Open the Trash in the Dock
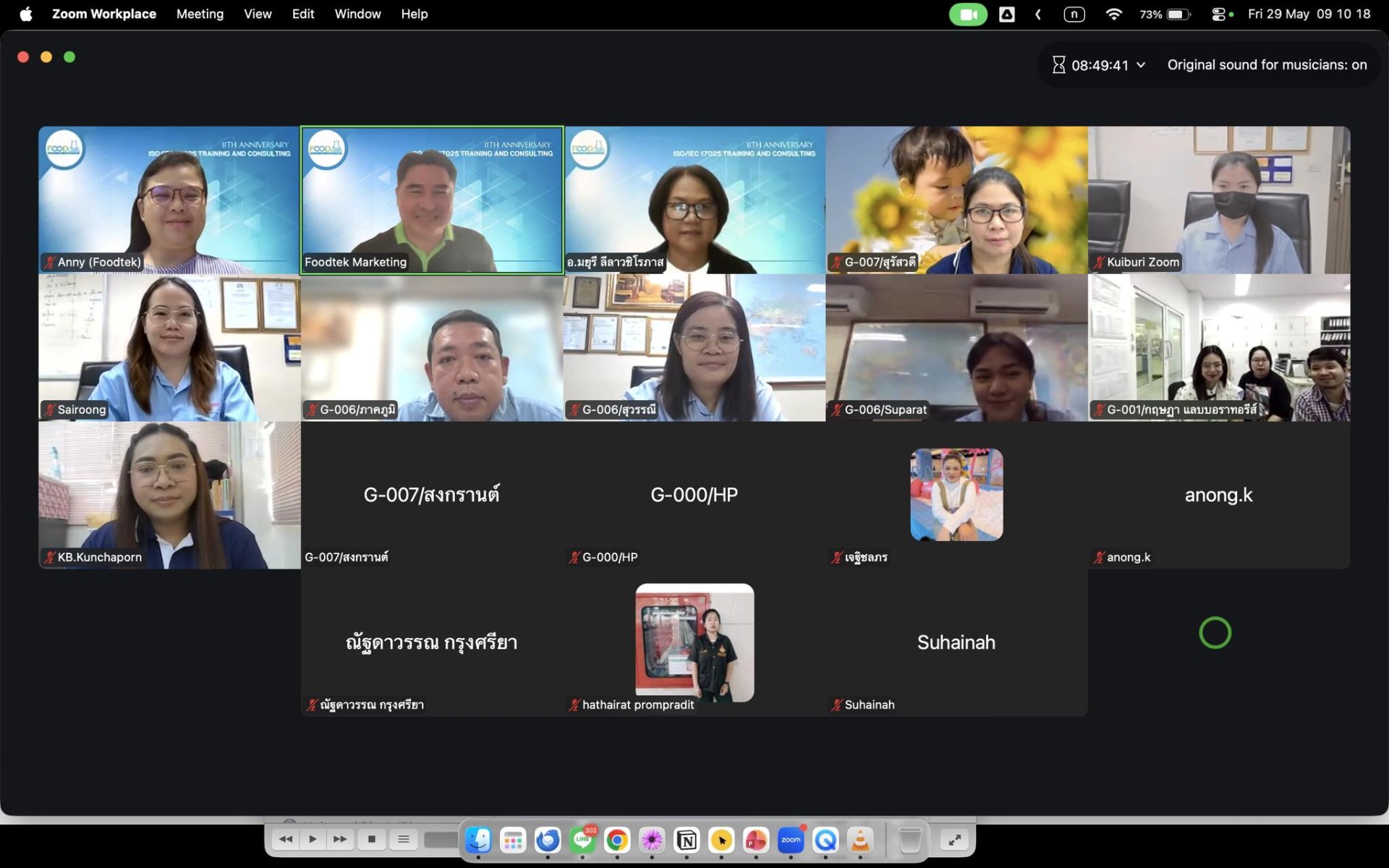Screen dimensions: 1389x868 click(909, 840)
